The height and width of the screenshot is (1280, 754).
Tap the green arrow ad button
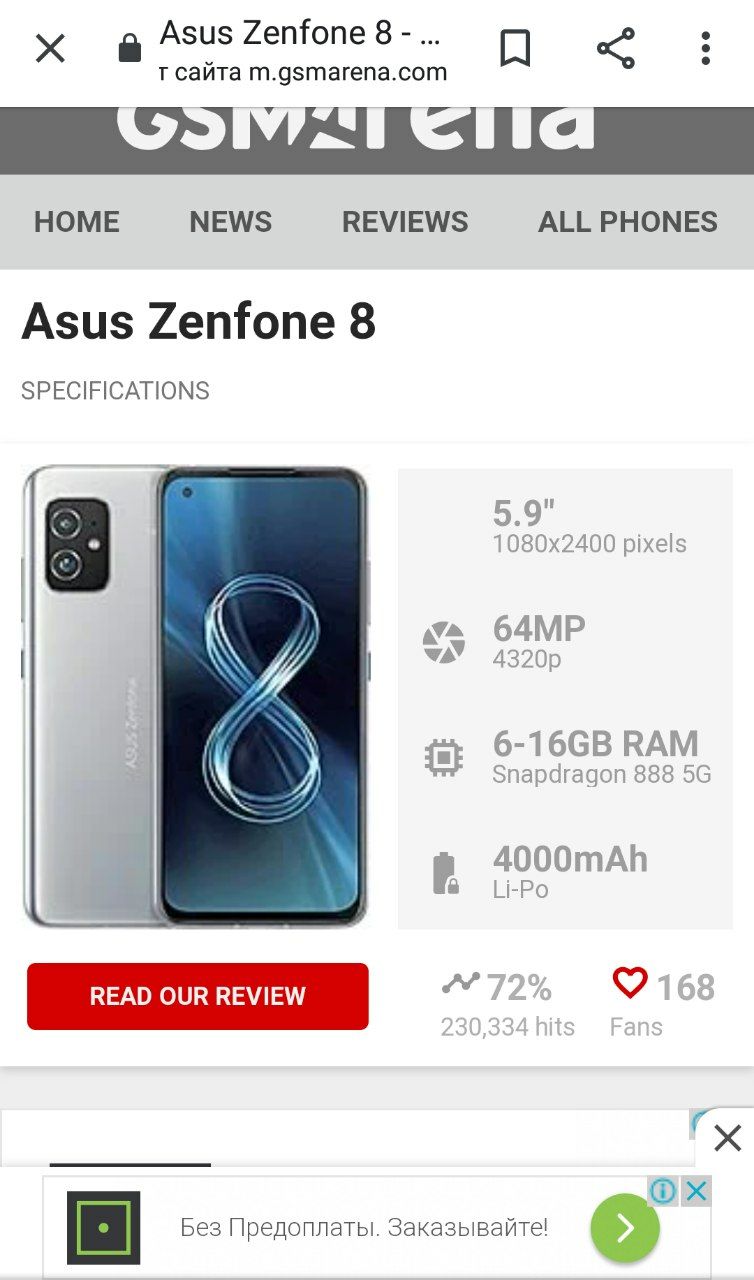(x=625, y=1227)
